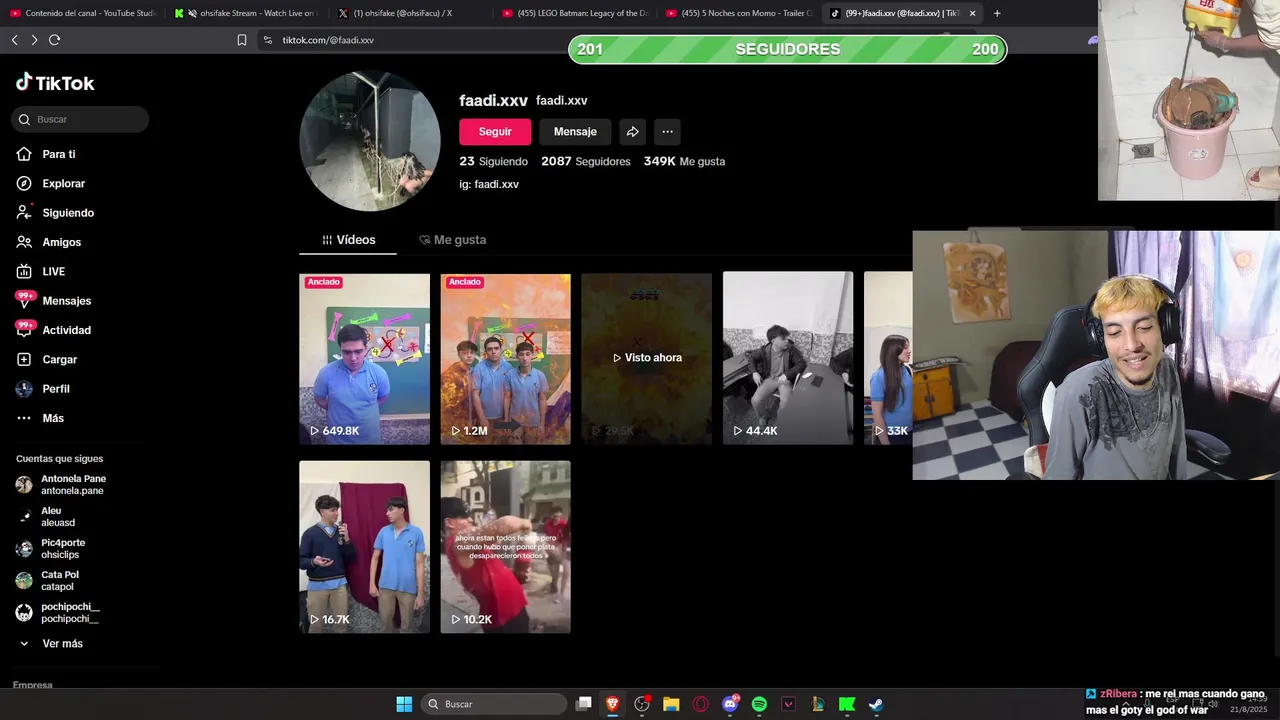
Task: Open Task View on taskbar
Action: pyautogui.click(x=584, y=704)
